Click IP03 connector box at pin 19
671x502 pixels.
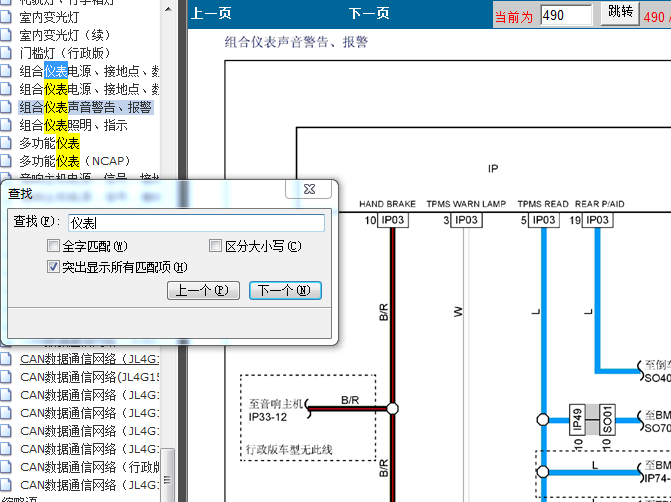click(x=597, y=220)
